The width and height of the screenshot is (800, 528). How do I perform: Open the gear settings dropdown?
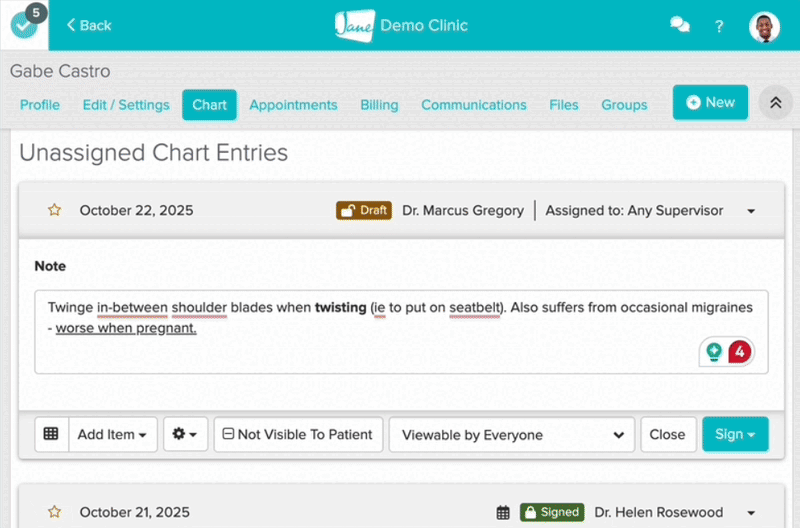click(185, 435)
